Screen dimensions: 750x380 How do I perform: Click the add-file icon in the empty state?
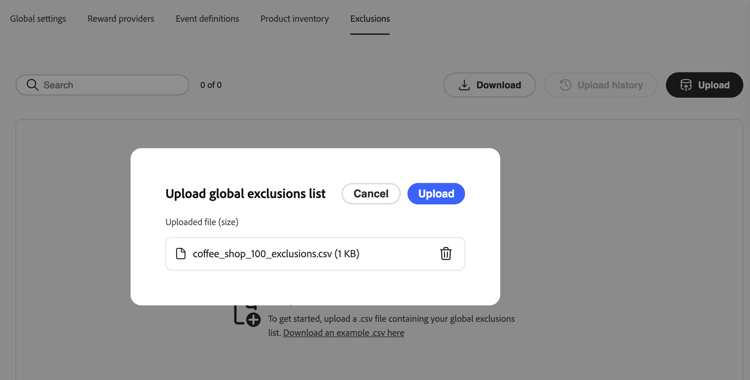[247, 315]
